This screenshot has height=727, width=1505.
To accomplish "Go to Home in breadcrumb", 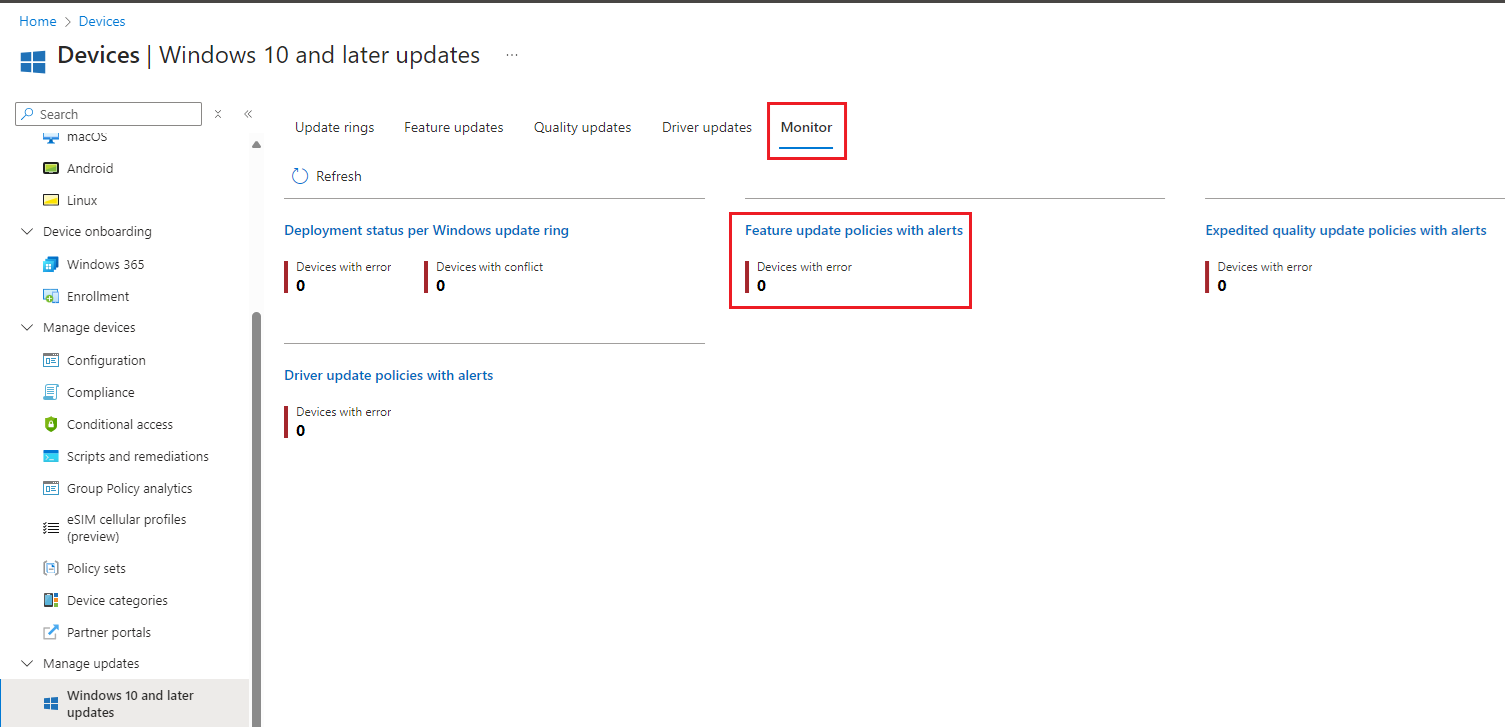I will (x=38, y=21).
